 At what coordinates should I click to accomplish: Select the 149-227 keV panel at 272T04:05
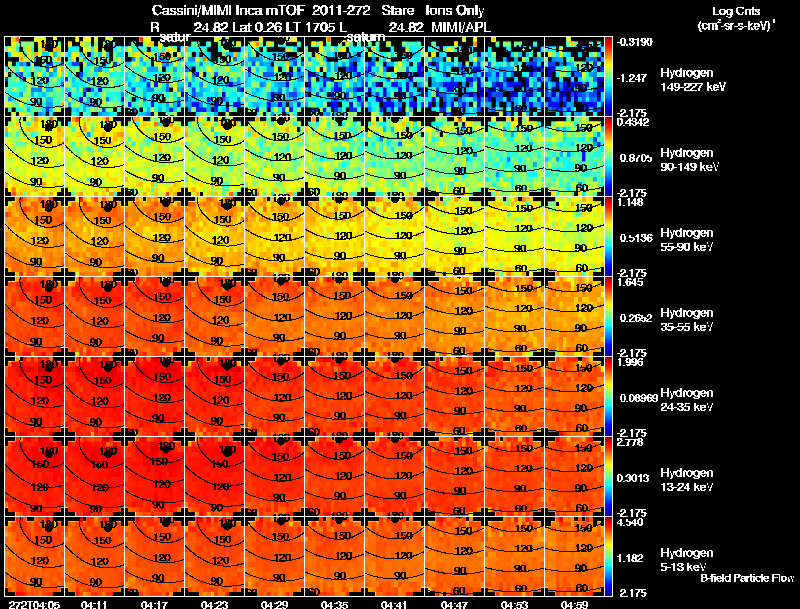[x=34, y=76]
